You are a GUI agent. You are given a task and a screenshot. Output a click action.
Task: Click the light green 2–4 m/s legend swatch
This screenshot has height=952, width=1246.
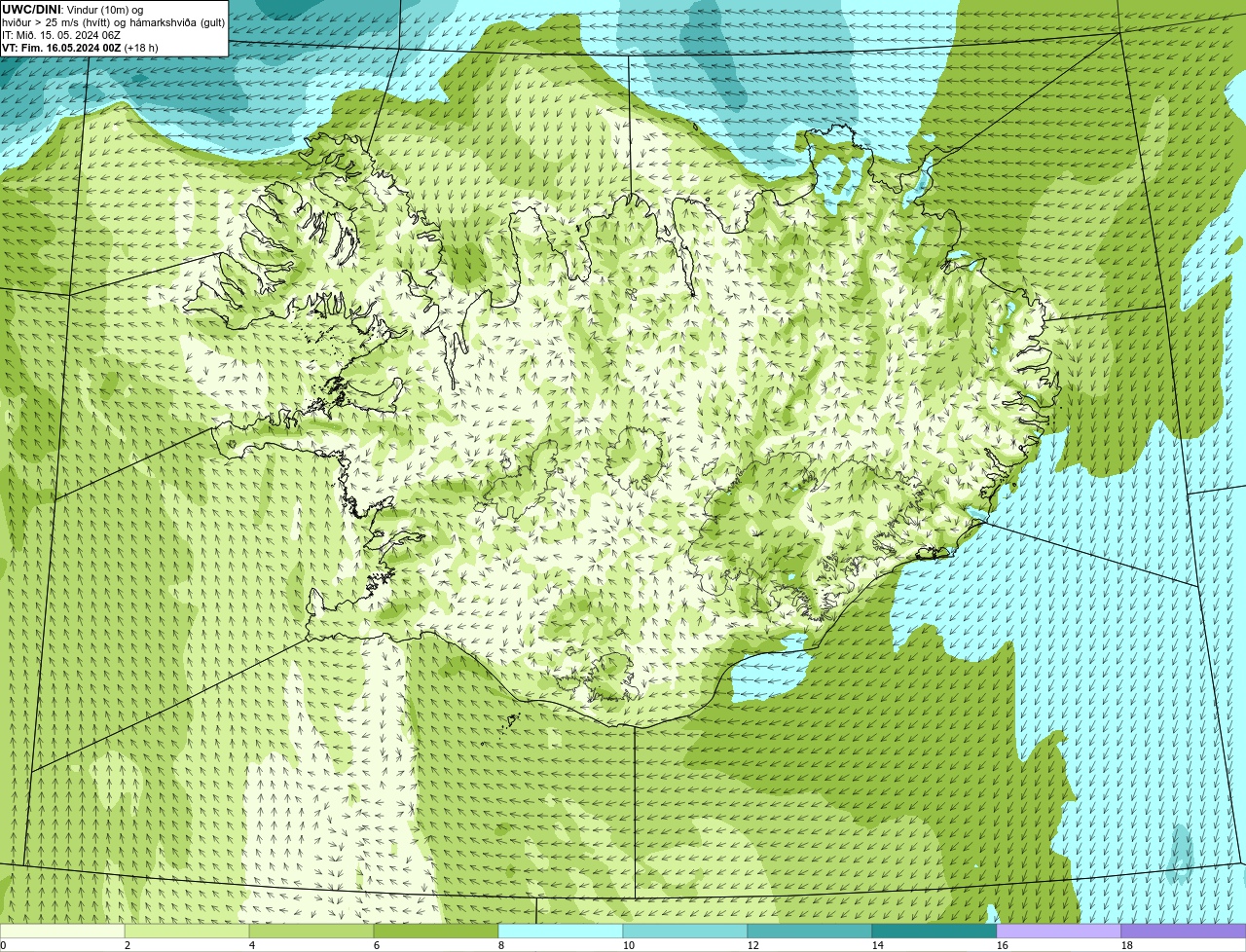(187, 931)
